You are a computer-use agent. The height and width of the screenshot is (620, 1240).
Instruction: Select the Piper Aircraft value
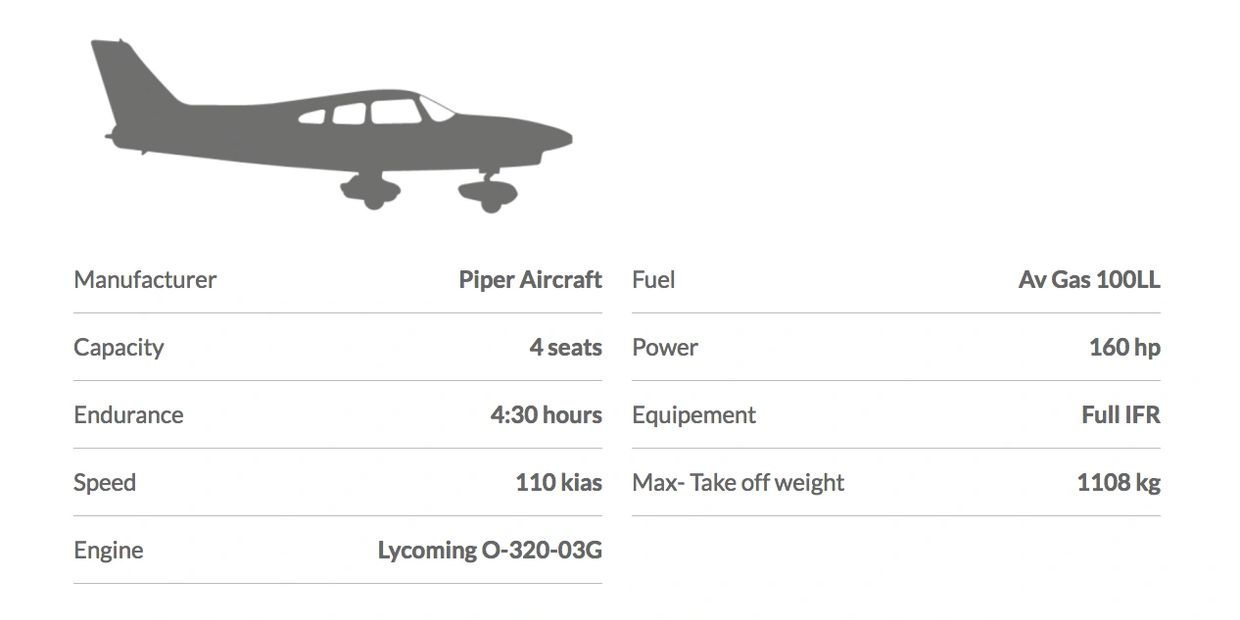530,280
